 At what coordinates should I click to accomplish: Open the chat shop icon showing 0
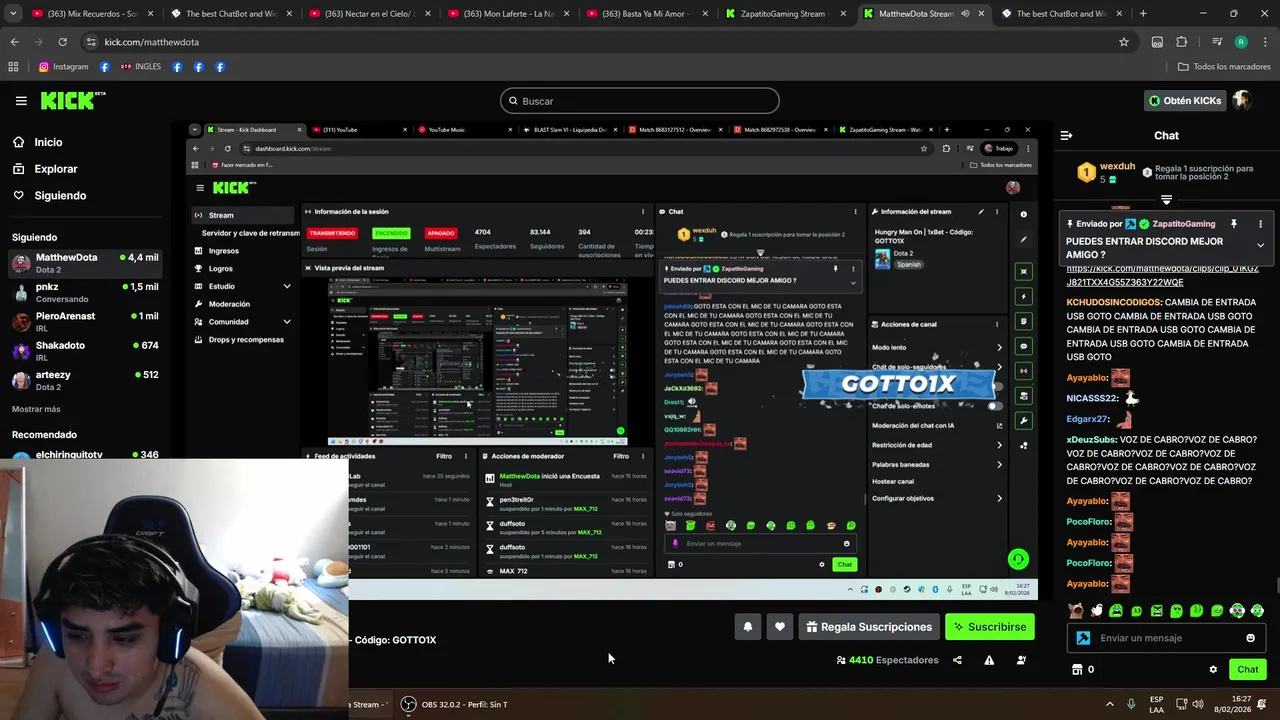coord(1083,669)
